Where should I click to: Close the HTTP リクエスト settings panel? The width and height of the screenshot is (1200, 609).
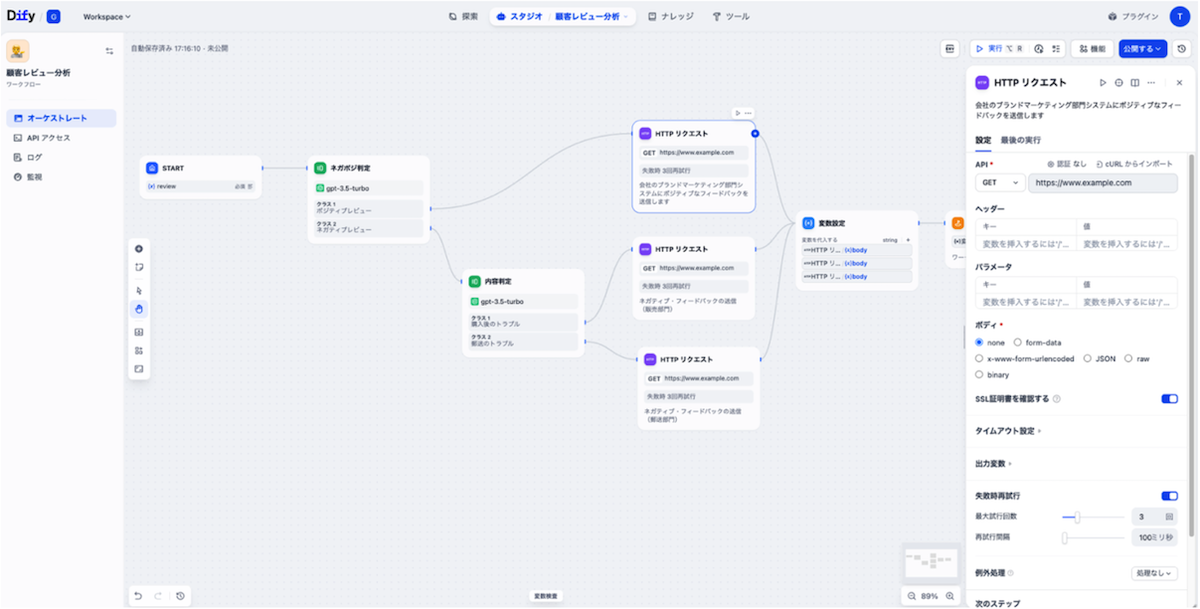pos(1179,83)
